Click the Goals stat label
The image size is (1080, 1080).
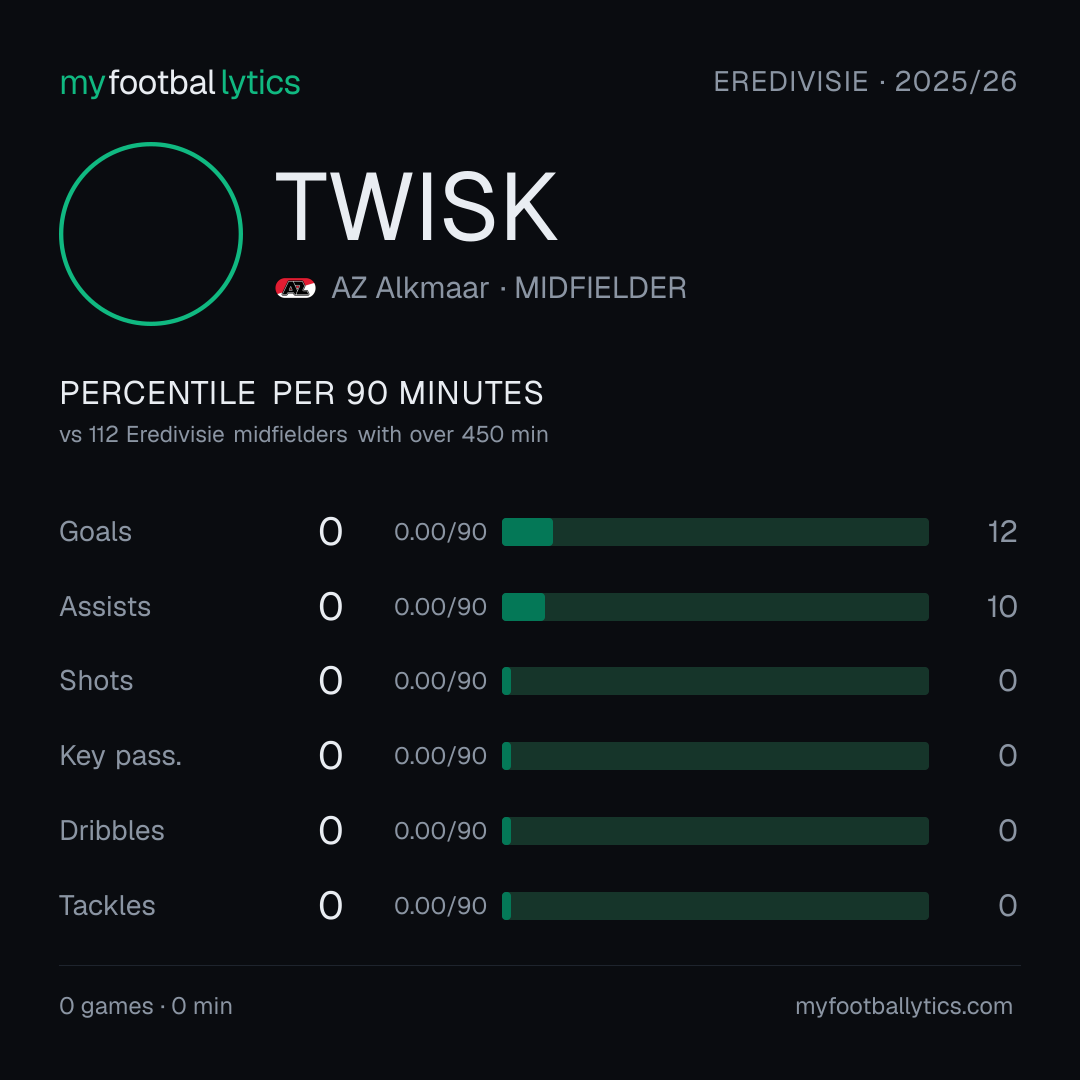click(95, 532)
